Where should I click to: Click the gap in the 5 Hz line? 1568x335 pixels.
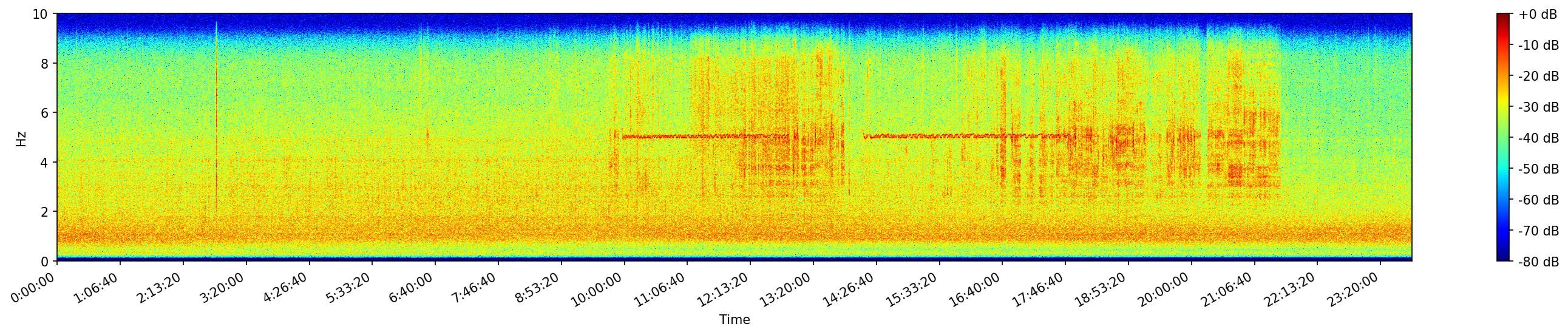pos(854,136)
